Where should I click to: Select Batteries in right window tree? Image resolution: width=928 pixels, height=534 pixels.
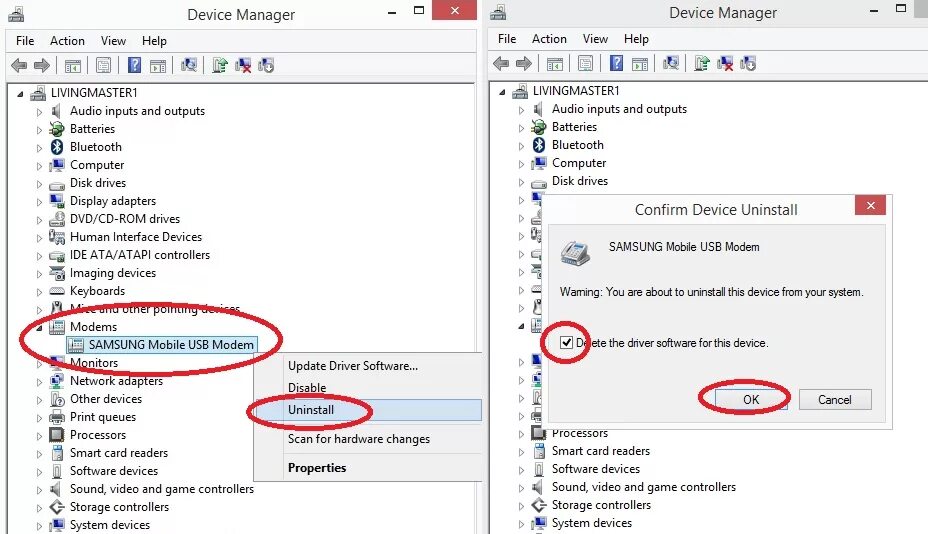click(x=574, y=127)
